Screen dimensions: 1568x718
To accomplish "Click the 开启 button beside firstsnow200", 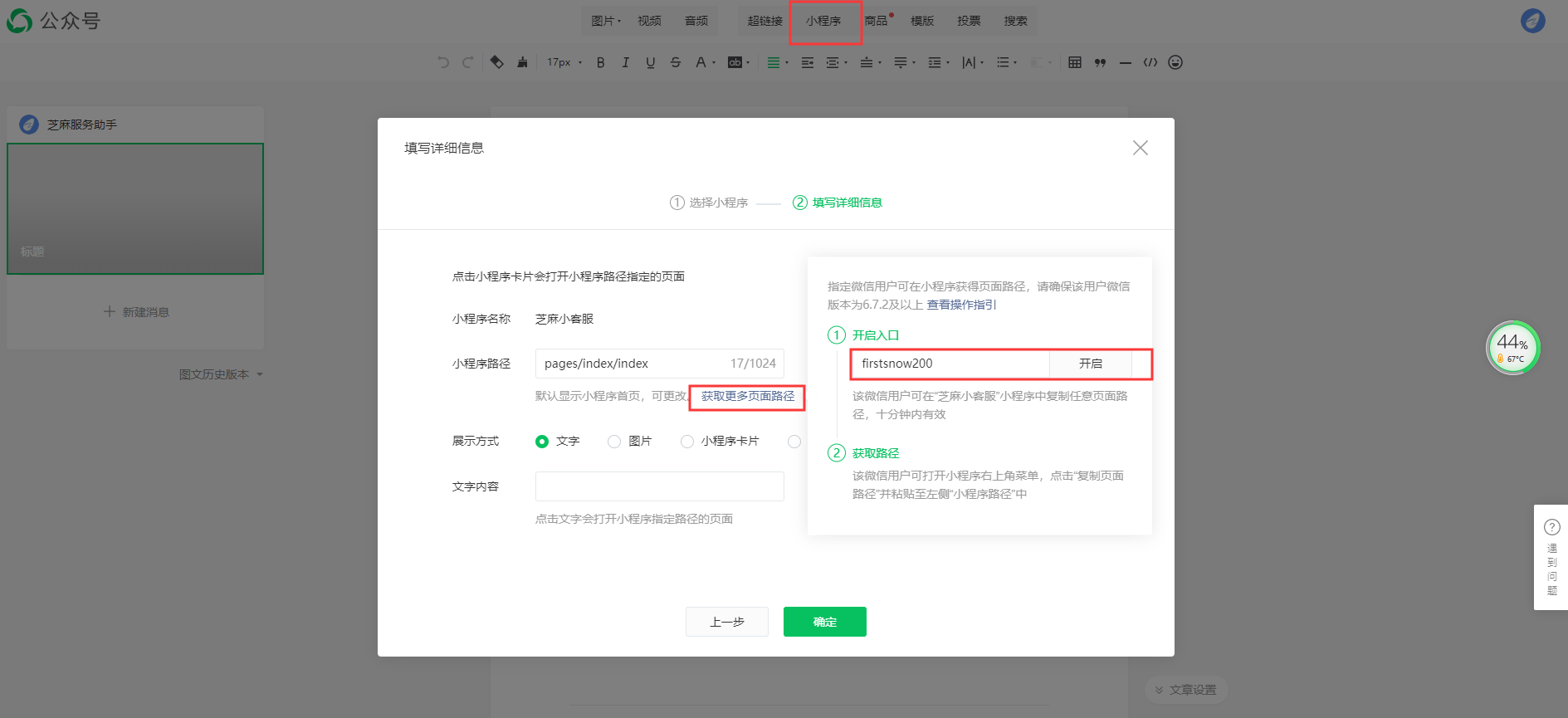I will [1091, 364].
